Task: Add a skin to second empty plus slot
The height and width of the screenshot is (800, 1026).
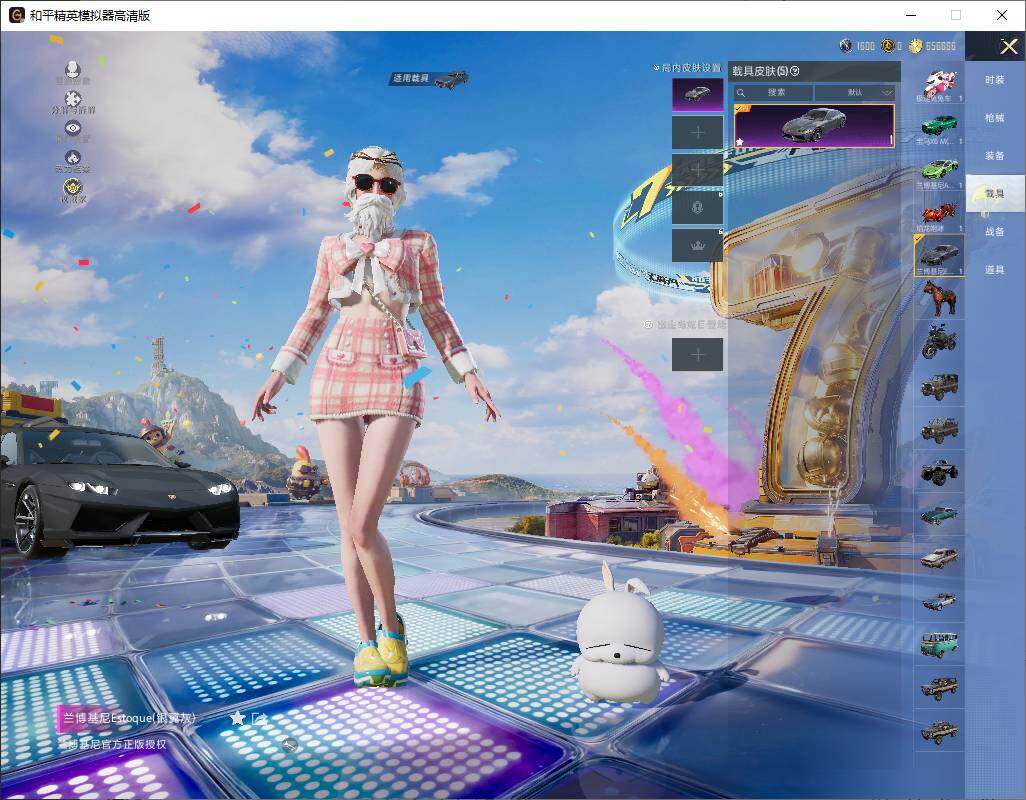Action: (x=698, y=170)
